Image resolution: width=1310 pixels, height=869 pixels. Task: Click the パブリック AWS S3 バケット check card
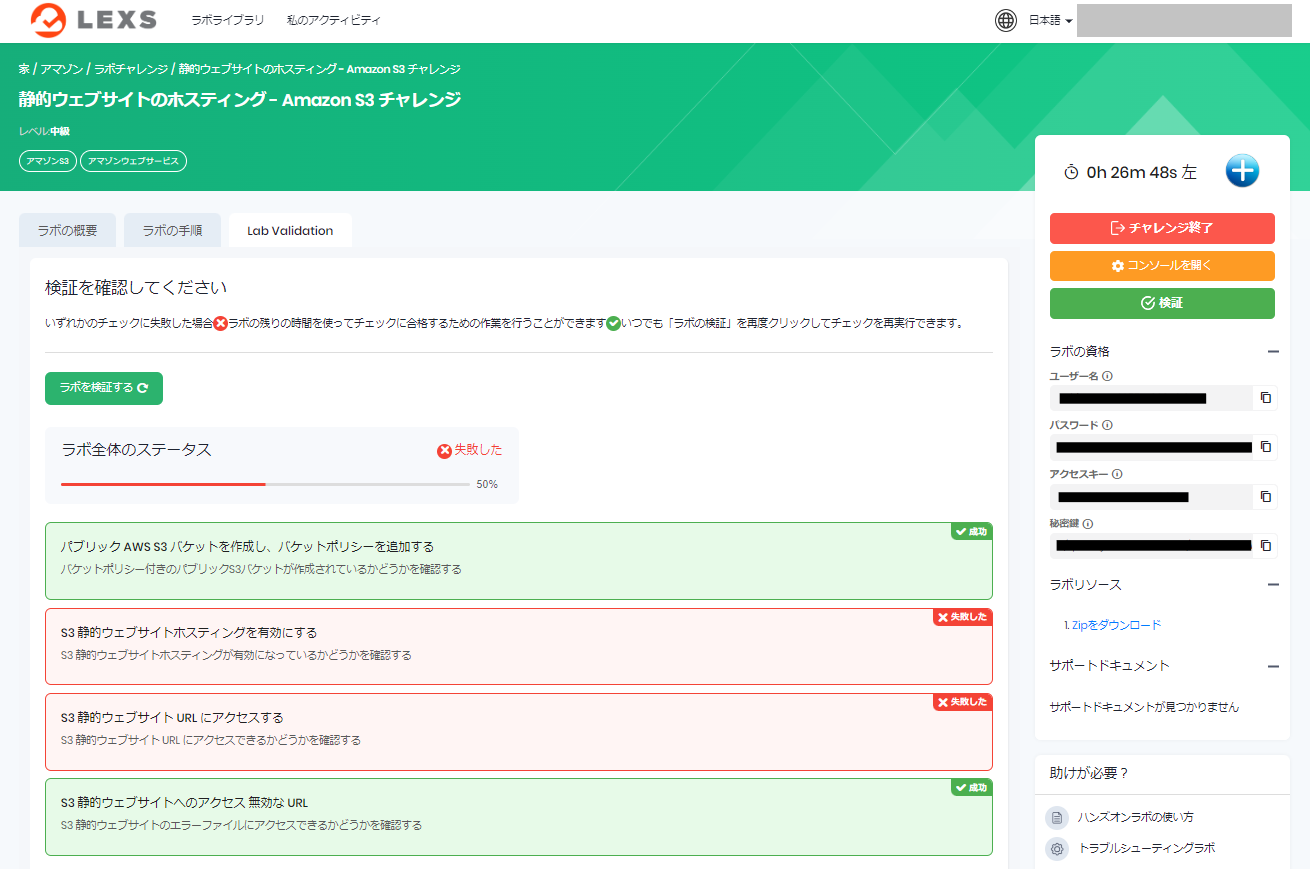click(x=519, y=561)
